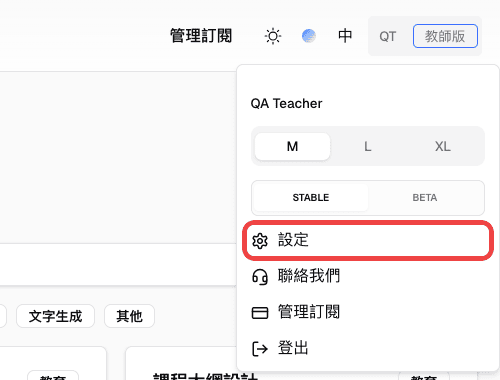Screen dimensions: 500x380
Task: Open the 聯絡我們 menu entry
Action: tap(368, 276)
